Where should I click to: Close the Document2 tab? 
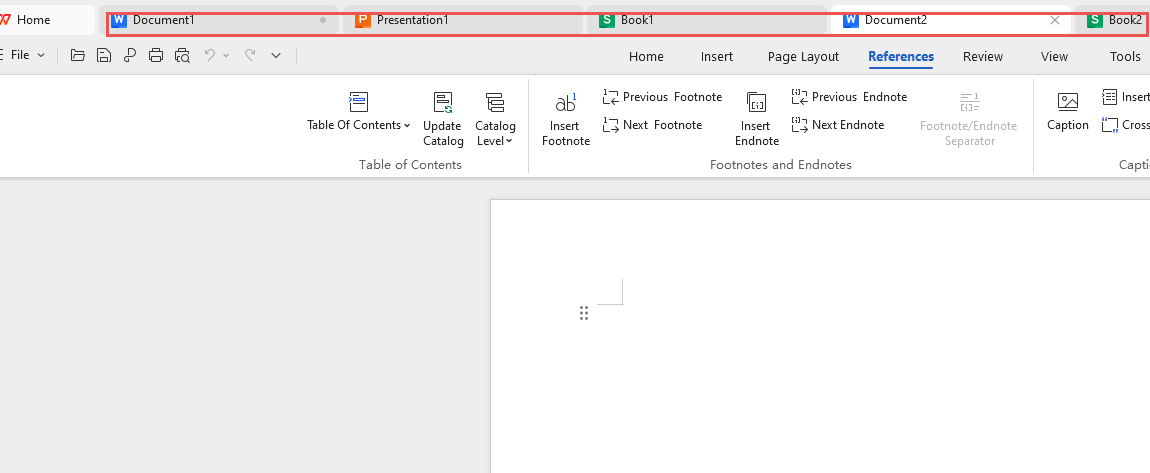1055,20
